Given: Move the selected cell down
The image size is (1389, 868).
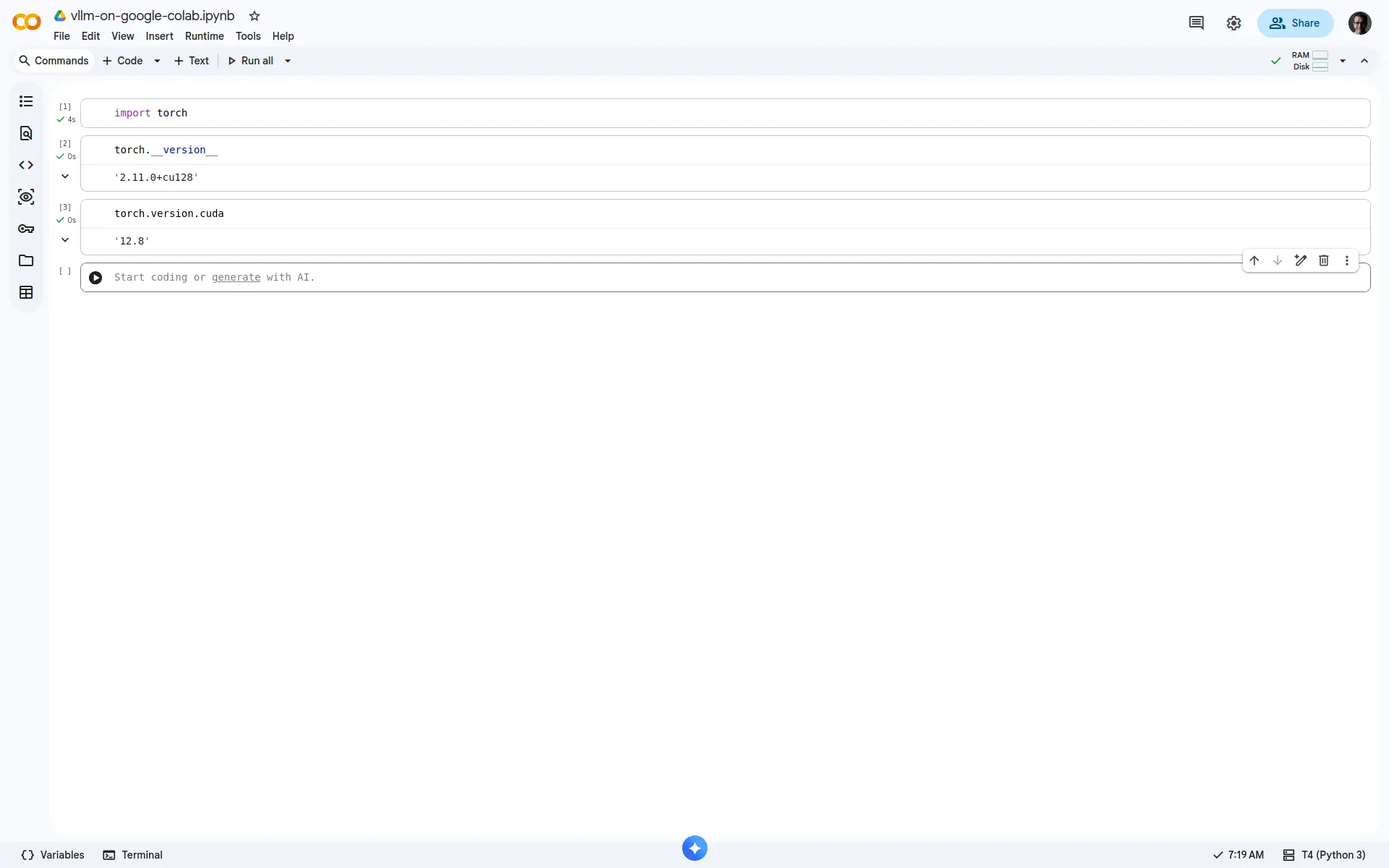Looking at the screenshot, I should pyautogui.click(x=1278, y=260).
